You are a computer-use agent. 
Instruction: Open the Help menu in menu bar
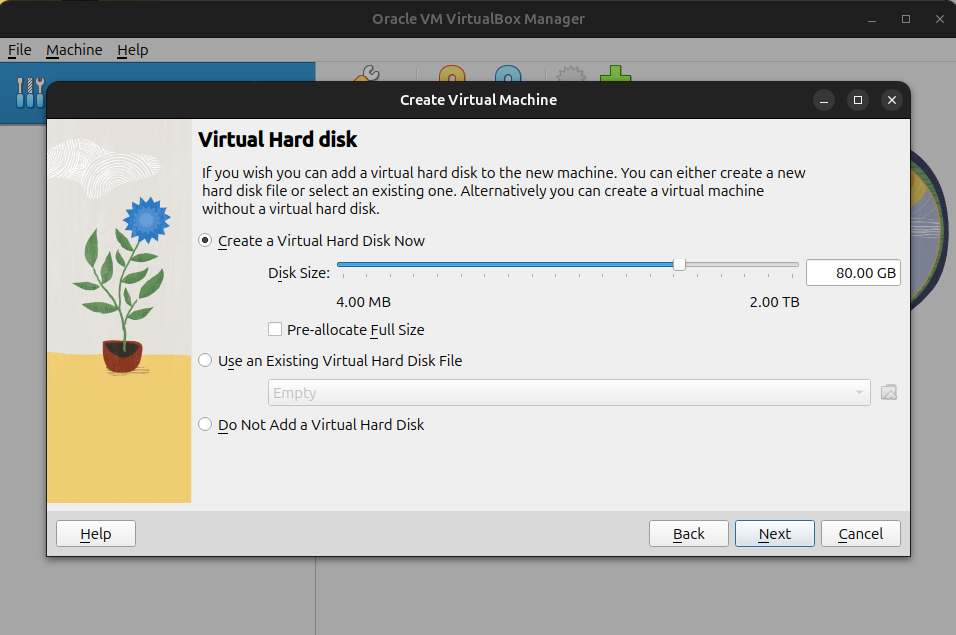point(133,50)
